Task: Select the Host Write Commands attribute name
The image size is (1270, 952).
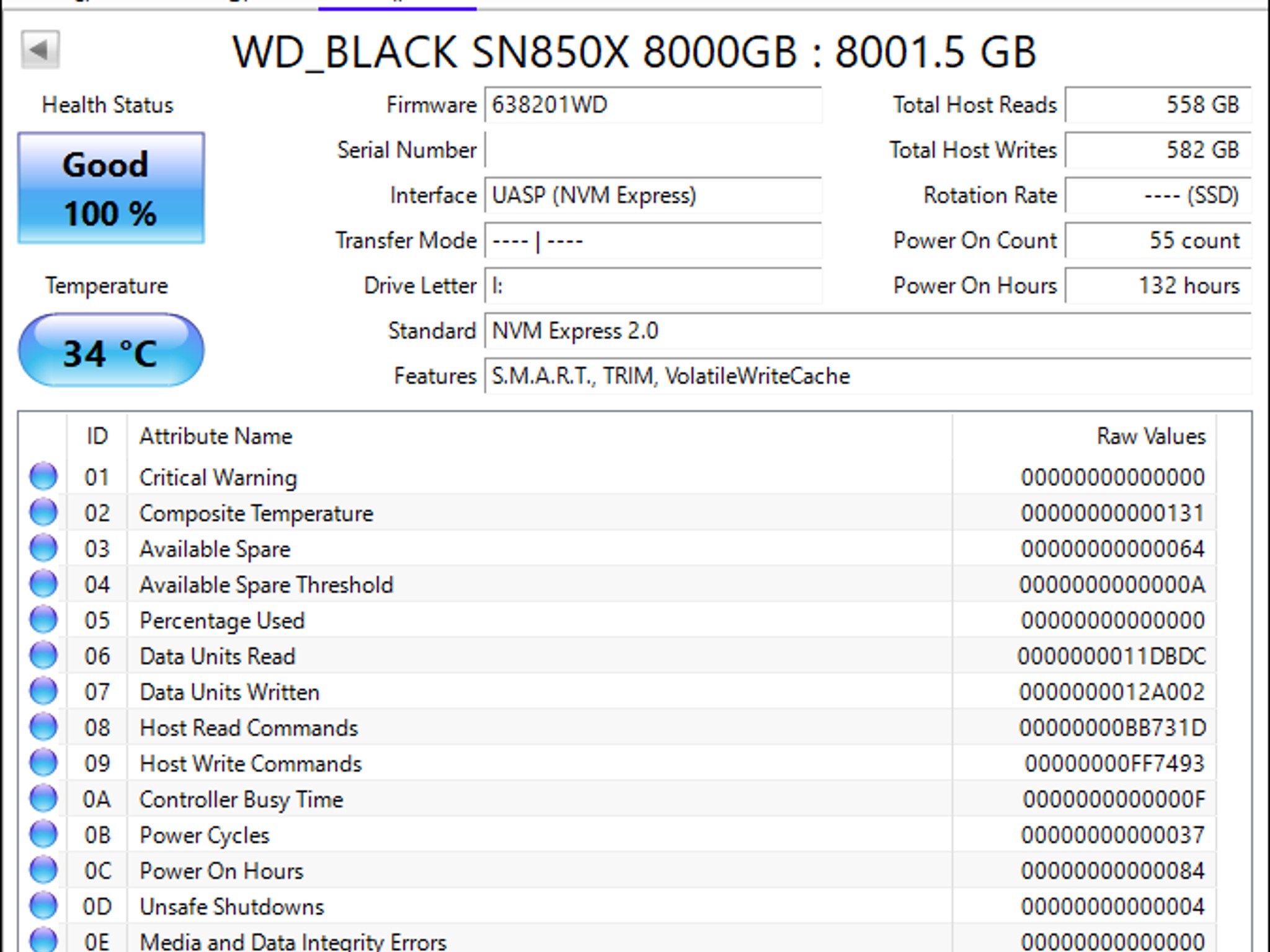Action: click(x=251, y=764)
